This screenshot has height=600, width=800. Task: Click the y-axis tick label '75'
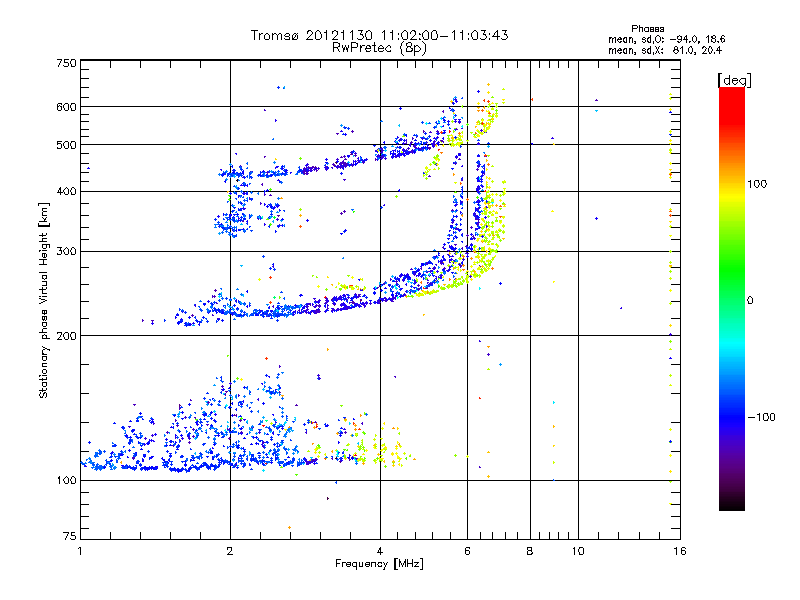[x=70, y=536]
